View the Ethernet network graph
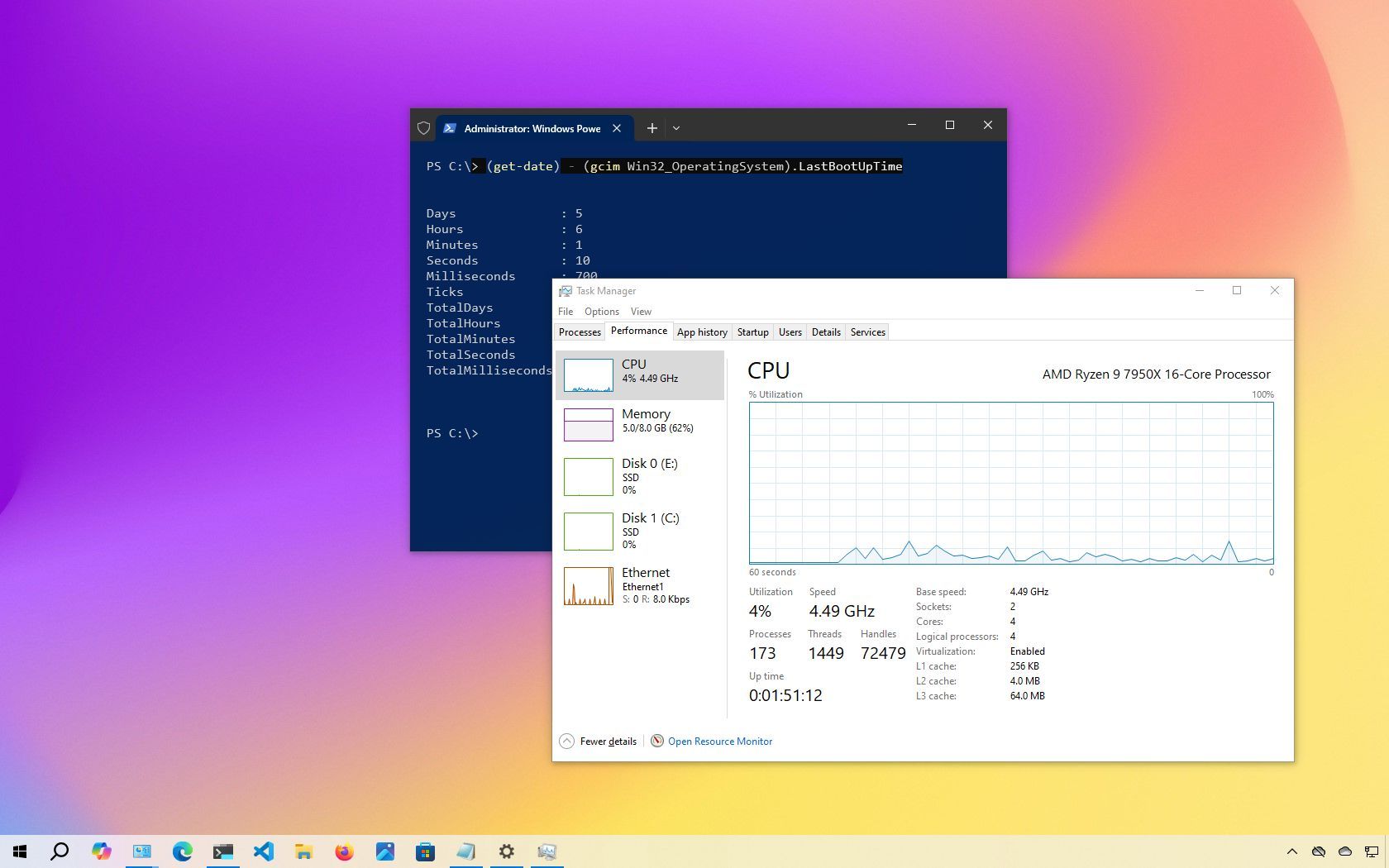This screenshot has width=1389, height=868. pyautogui.click(x=641, y=585)
